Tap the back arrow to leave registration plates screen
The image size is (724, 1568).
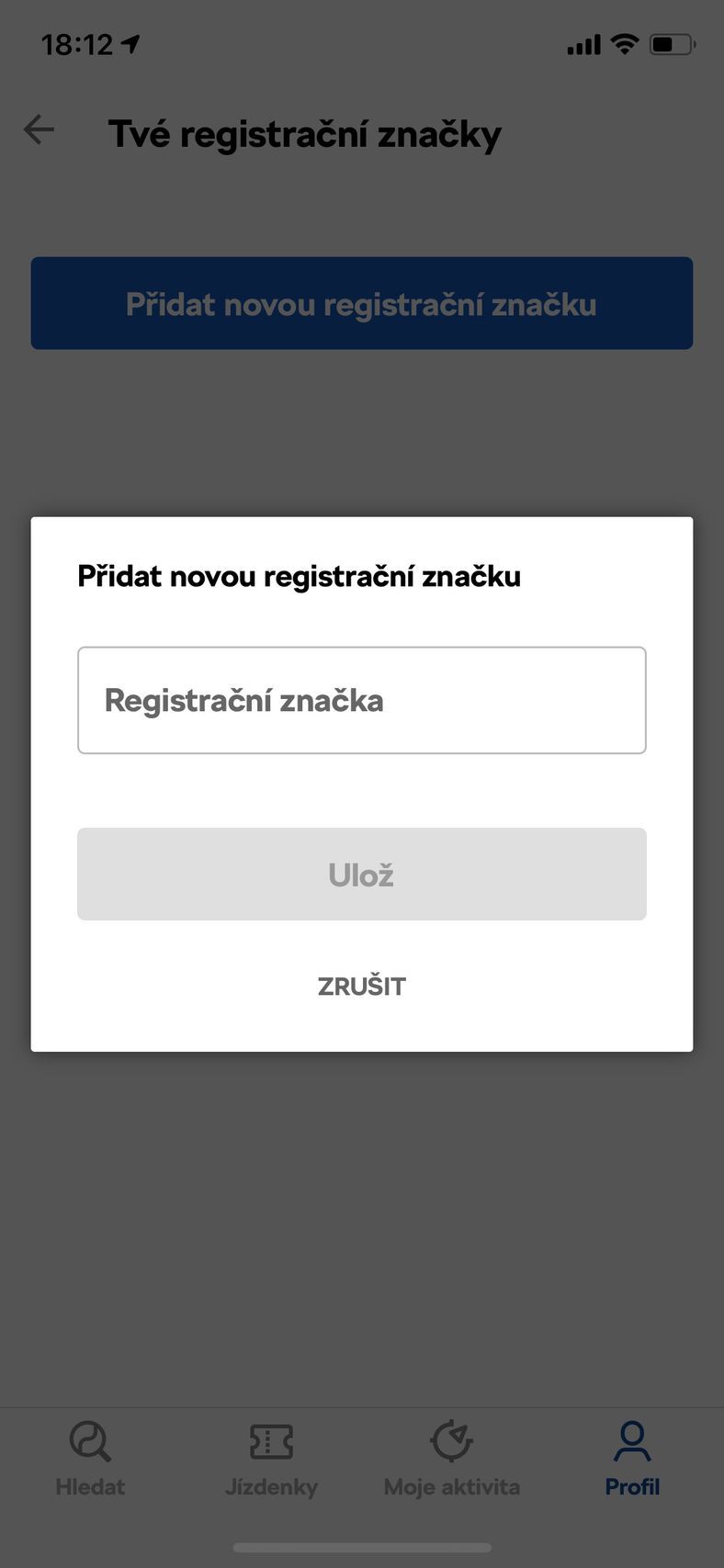coord(39,130)
